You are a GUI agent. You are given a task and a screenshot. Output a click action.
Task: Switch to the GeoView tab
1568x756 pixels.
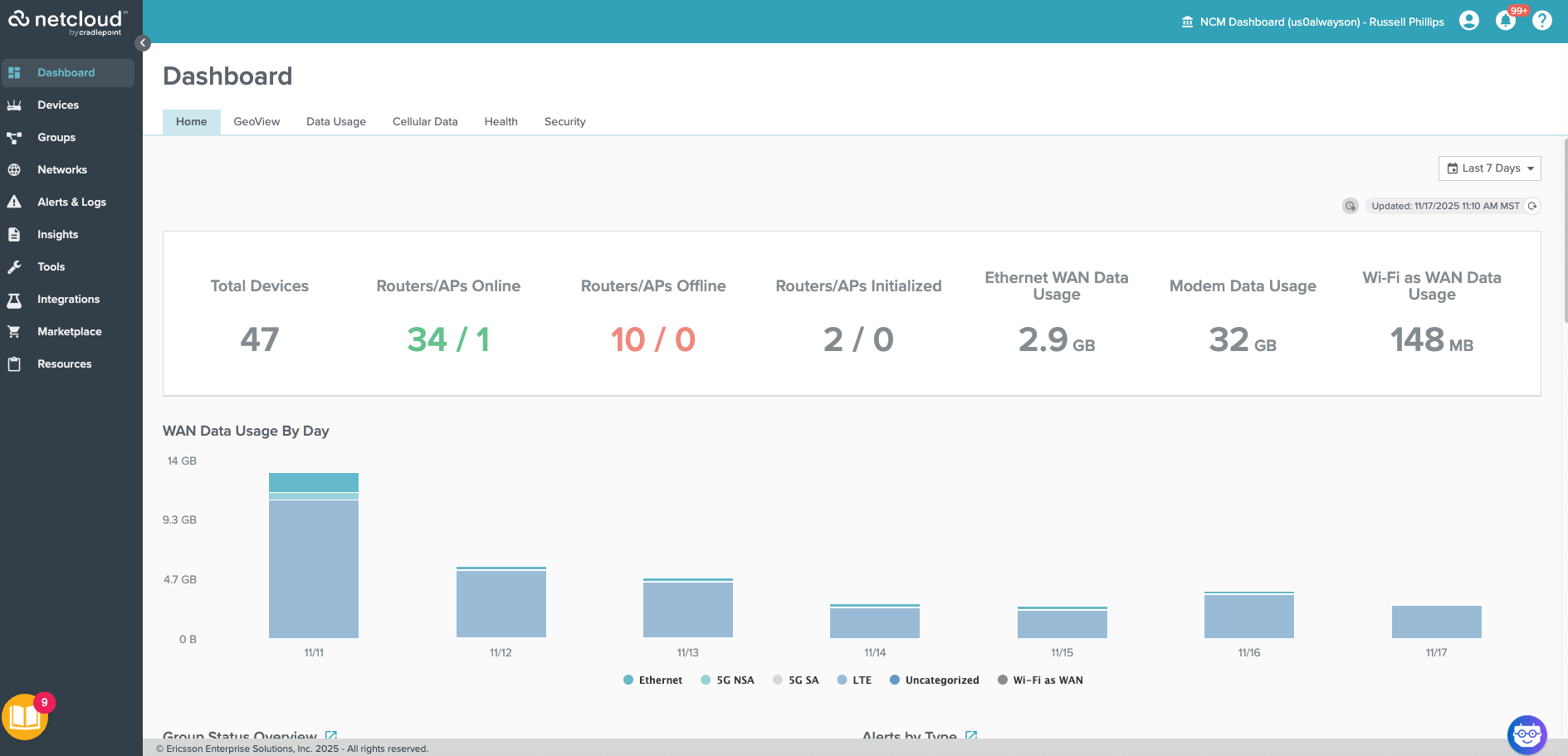tap(256, 121)
